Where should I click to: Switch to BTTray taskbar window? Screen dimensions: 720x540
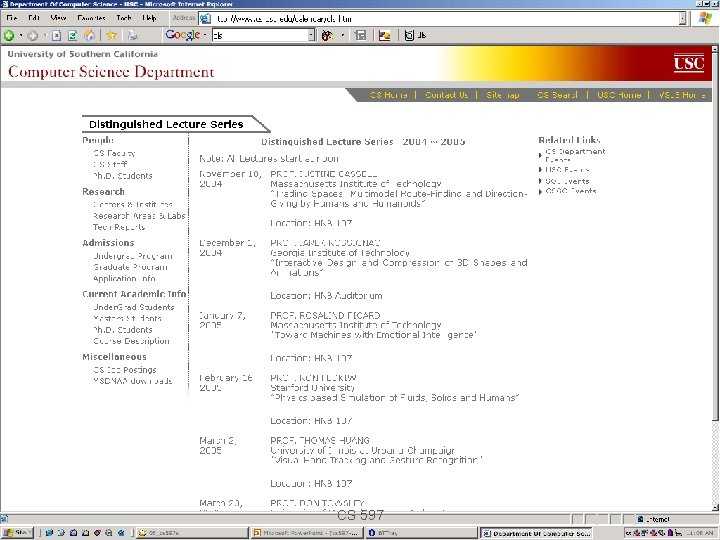[x=422, y=533]
